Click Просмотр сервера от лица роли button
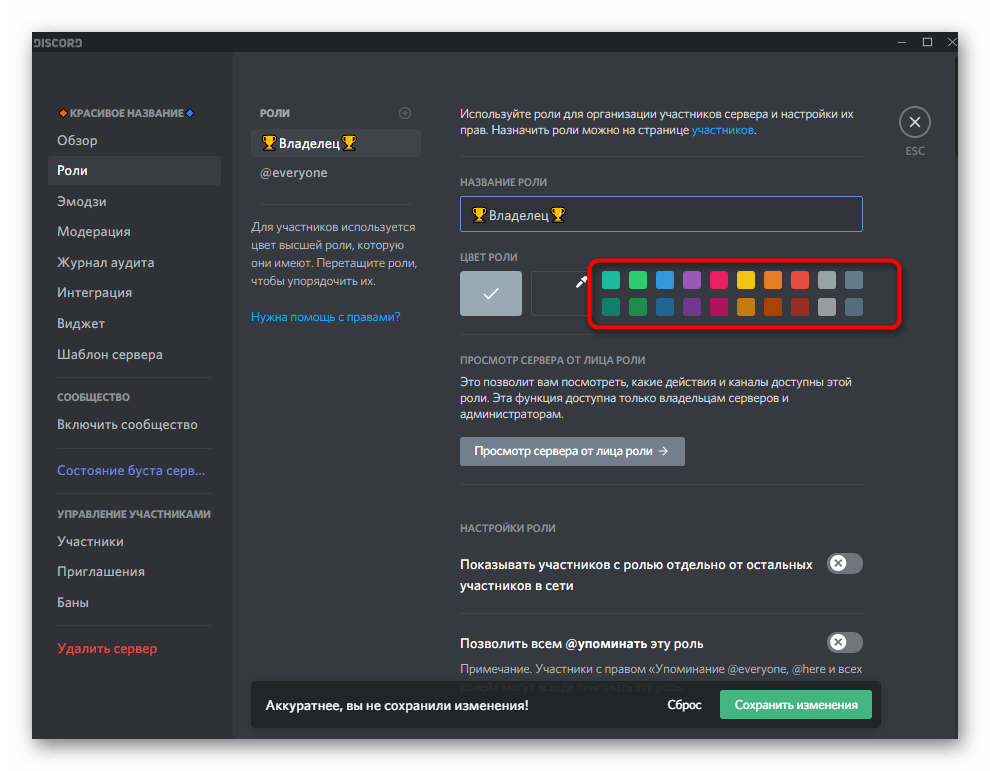This screenshot has width=990, height=771. click(572, 451)
